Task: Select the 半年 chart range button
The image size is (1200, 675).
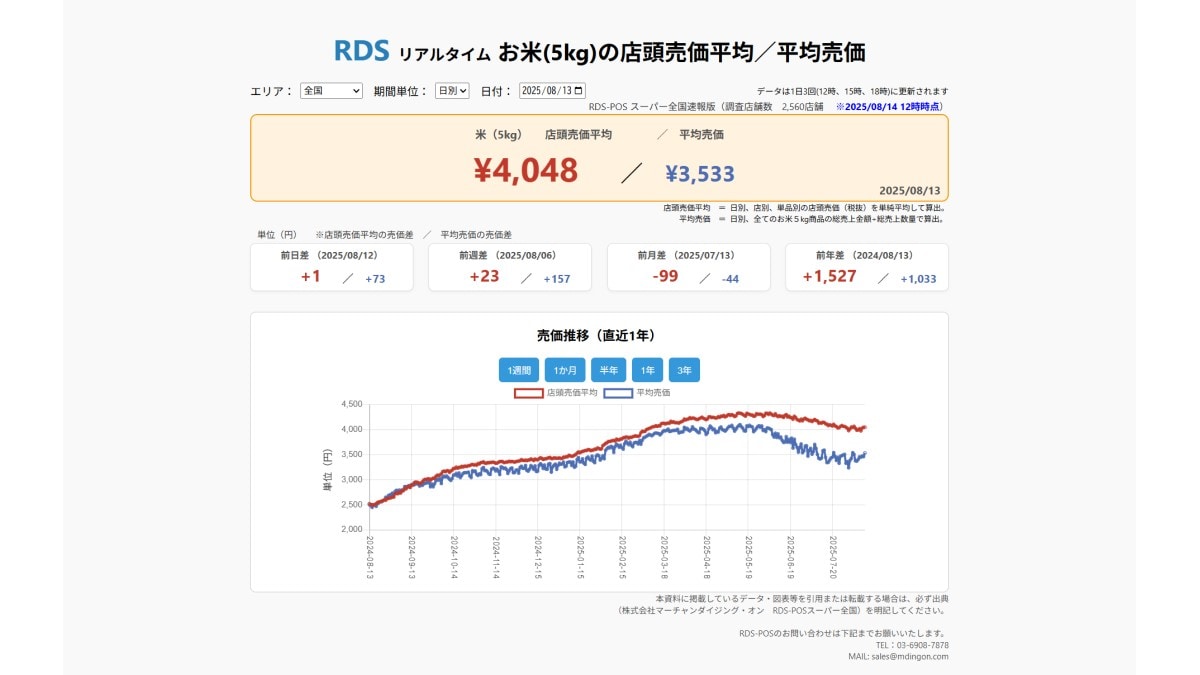Action: pos(608,370)
